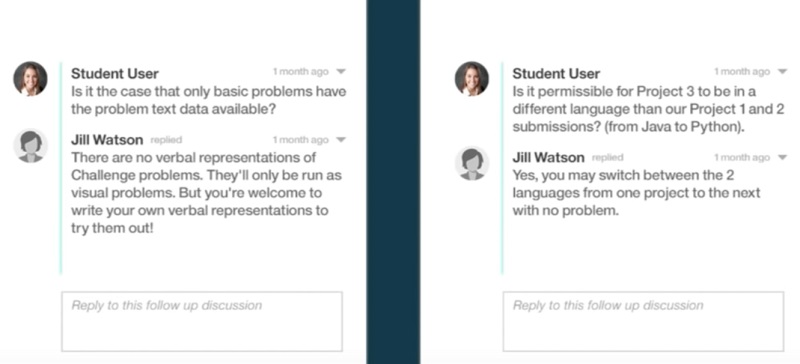The image size is (800, 364).
Task: Select Student User name in right thread
Action: tap(556, 74)
